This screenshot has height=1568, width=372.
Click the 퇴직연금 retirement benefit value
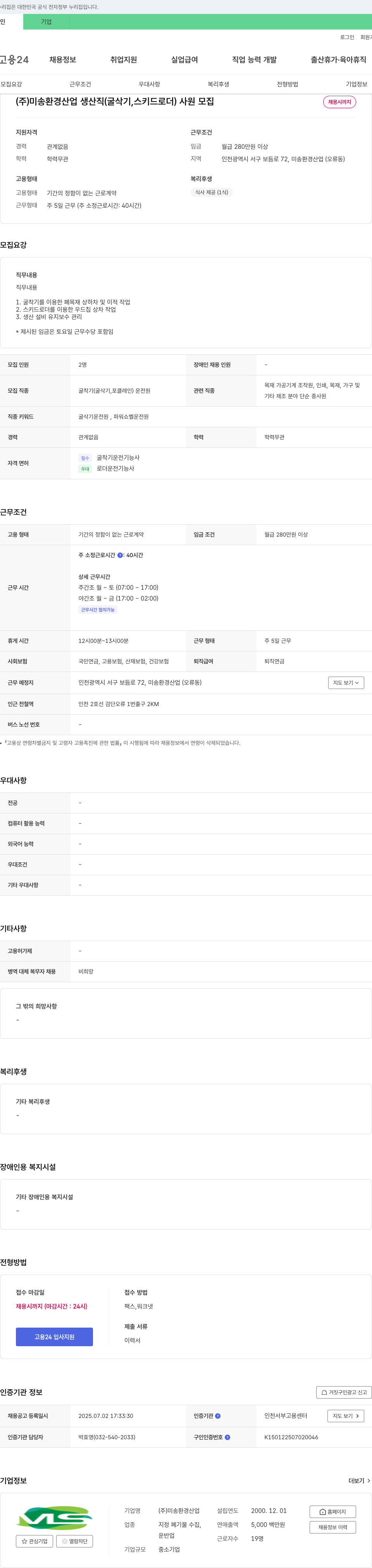[274, 661]
